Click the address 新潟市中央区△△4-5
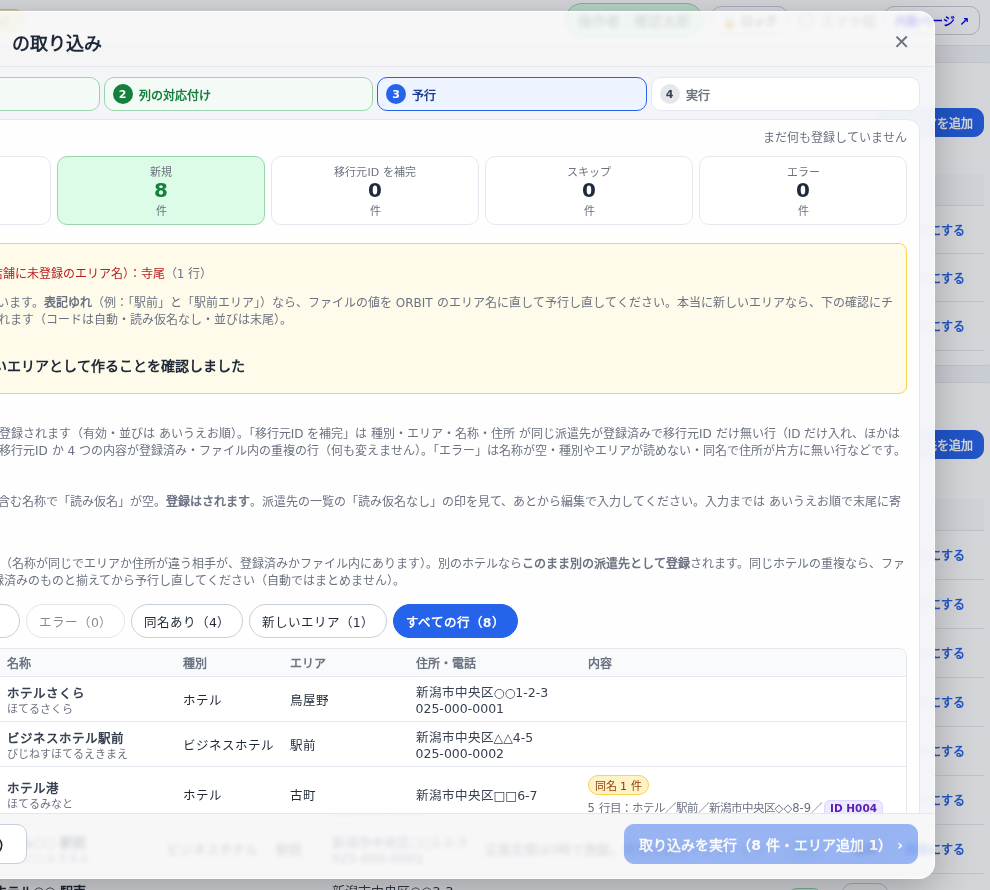 pos(474,737)
